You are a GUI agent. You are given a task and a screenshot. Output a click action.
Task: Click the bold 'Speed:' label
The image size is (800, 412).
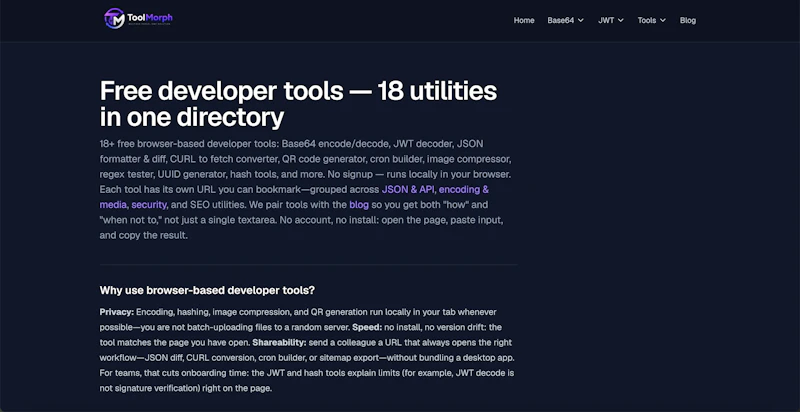tap(367, 327)
